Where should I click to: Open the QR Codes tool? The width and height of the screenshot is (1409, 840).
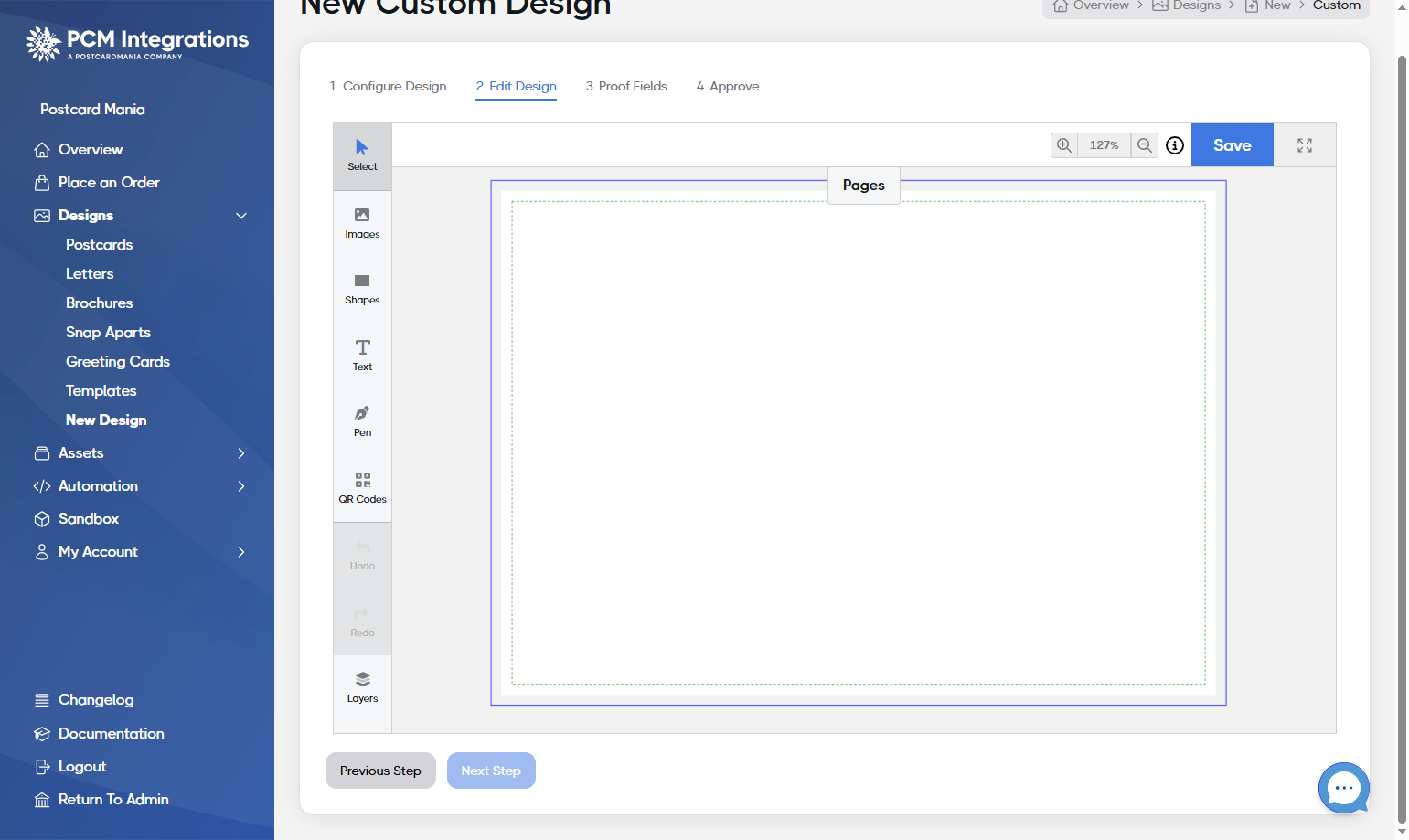point(362,488)
